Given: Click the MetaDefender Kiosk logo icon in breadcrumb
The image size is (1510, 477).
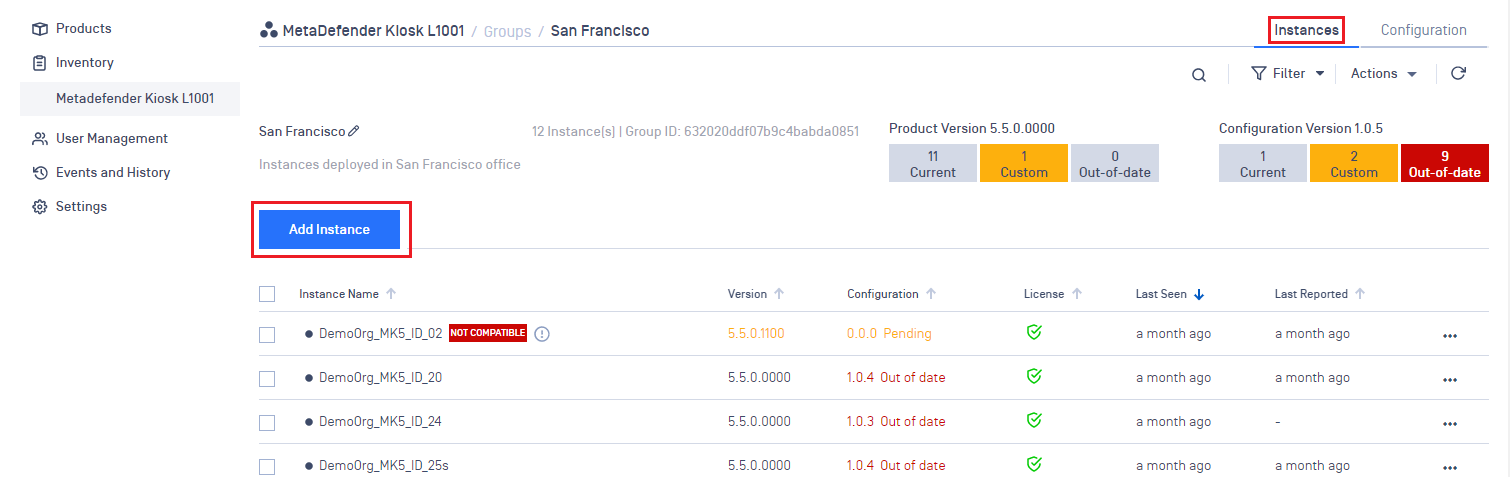Looking at the screenshot, I should click(268, 31).
